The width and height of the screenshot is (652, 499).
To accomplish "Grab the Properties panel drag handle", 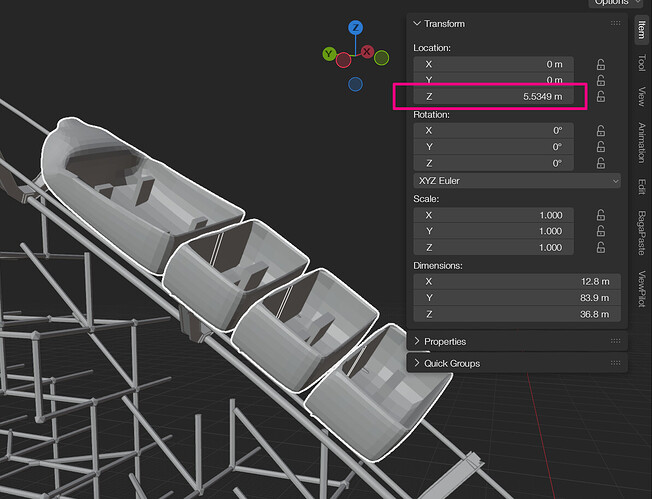I will point(615,341).
